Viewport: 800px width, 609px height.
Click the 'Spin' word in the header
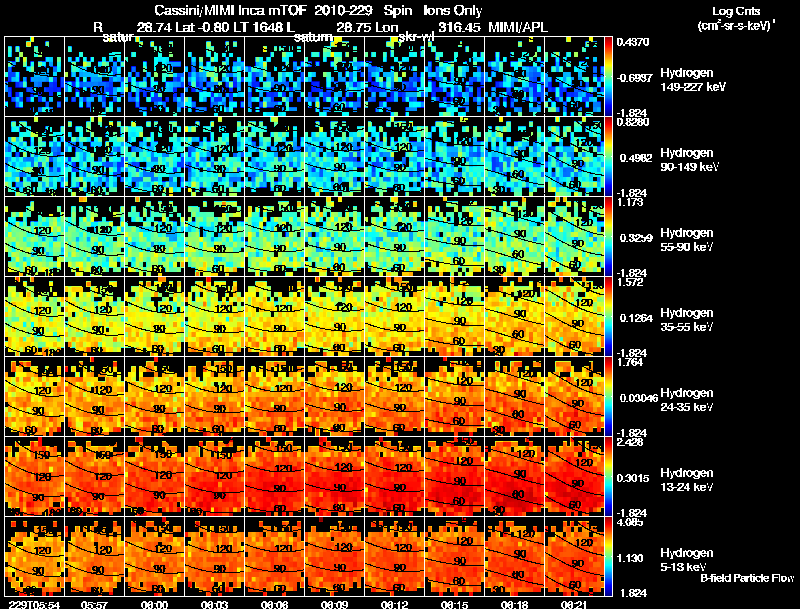(398, 11)
